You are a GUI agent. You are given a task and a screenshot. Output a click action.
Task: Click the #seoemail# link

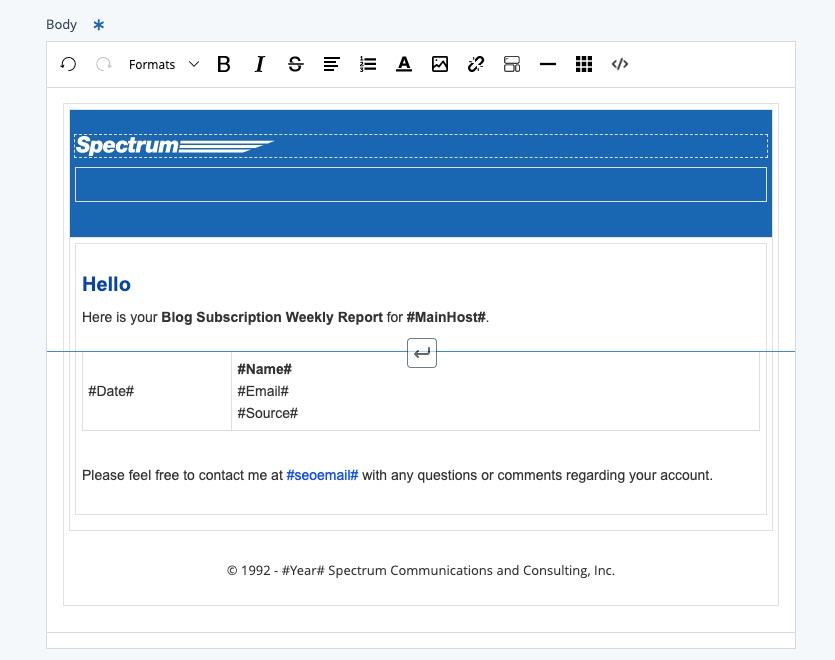click(x=322, y=475)
